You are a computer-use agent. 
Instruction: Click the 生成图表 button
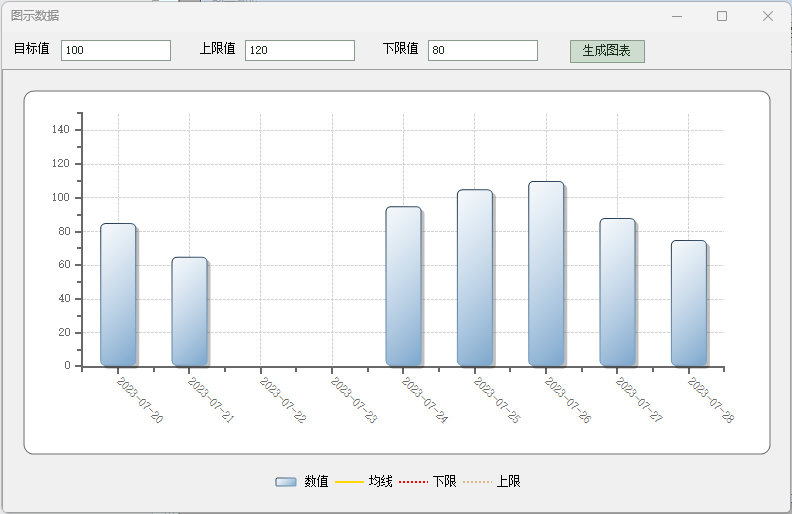tap(607, 51)
